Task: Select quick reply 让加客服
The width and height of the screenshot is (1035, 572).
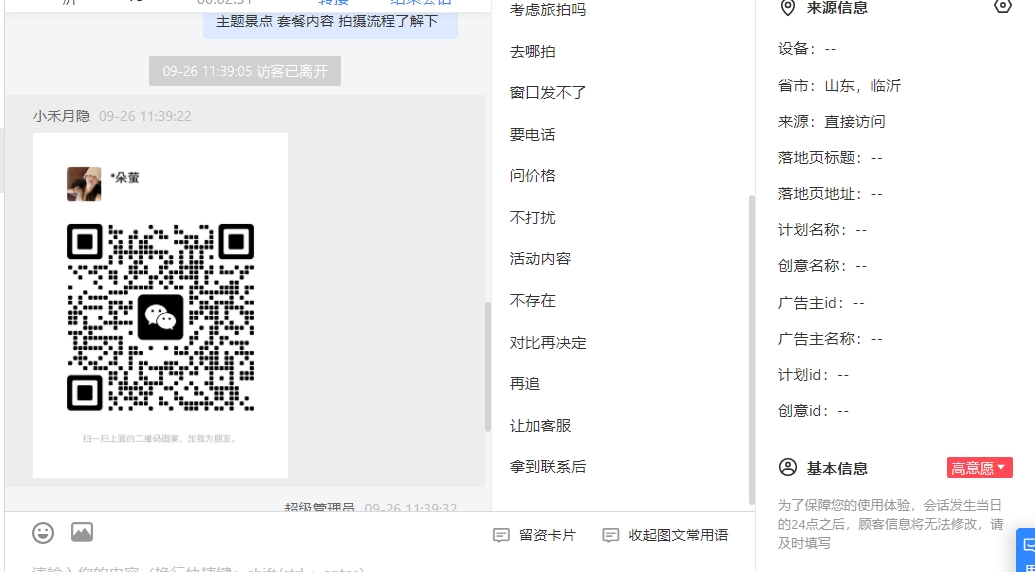Action: click(541, 426)
